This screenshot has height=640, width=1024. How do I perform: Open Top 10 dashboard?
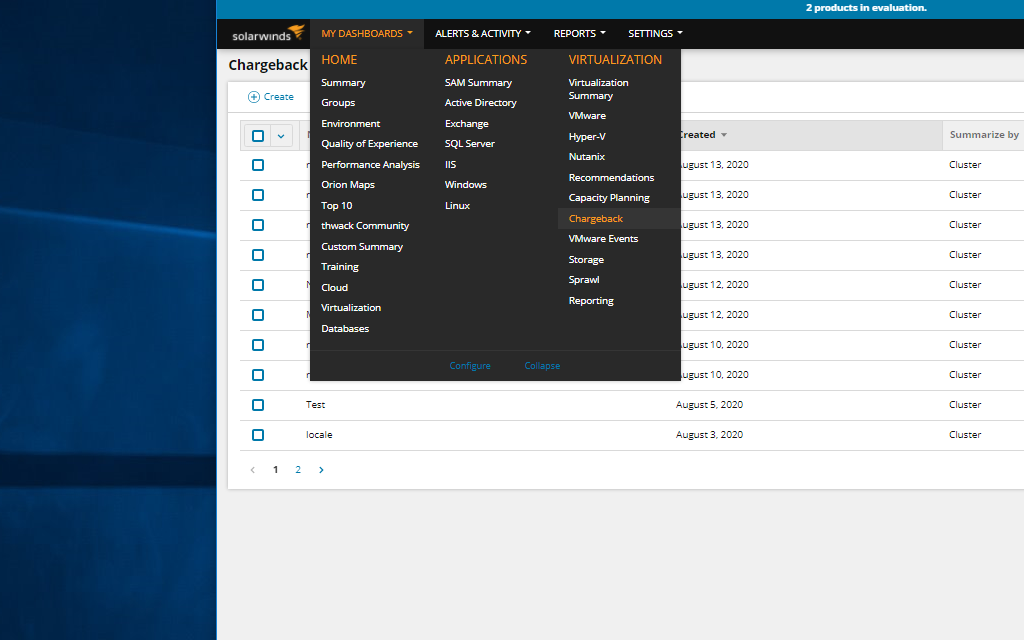click(336, 206)
